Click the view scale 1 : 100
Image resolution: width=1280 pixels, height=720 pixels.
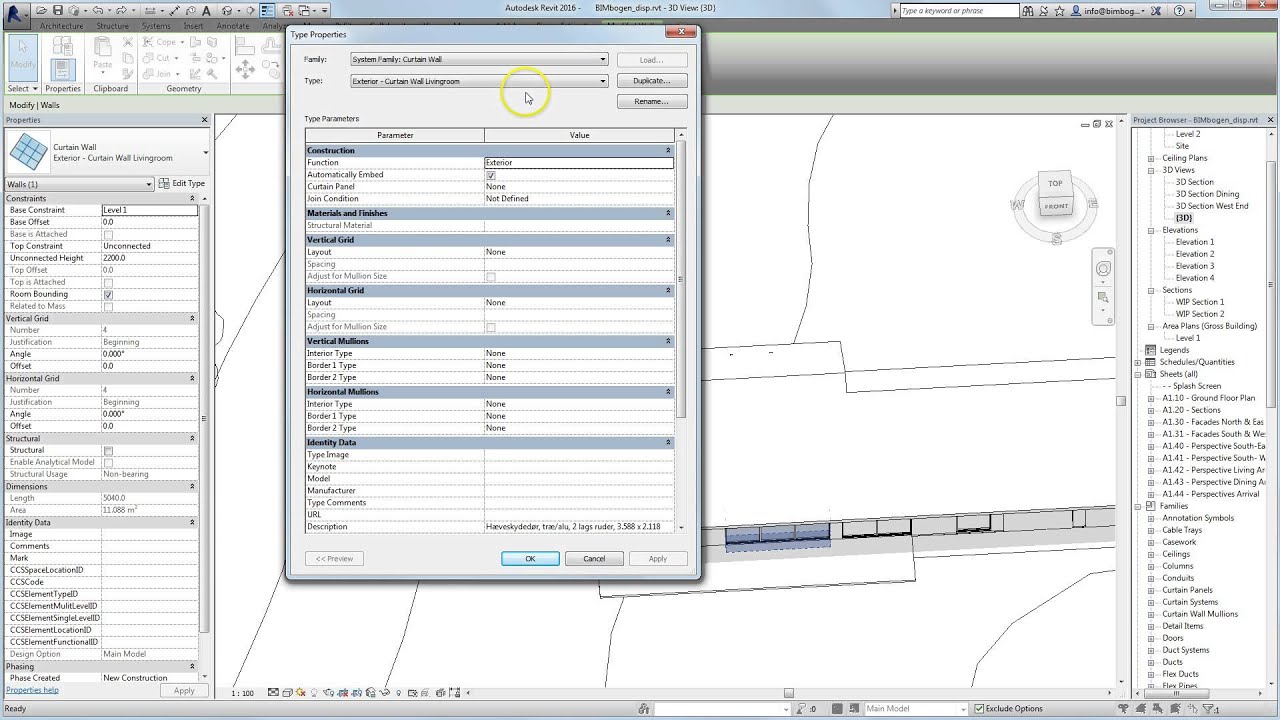click(x=242, y=693)
